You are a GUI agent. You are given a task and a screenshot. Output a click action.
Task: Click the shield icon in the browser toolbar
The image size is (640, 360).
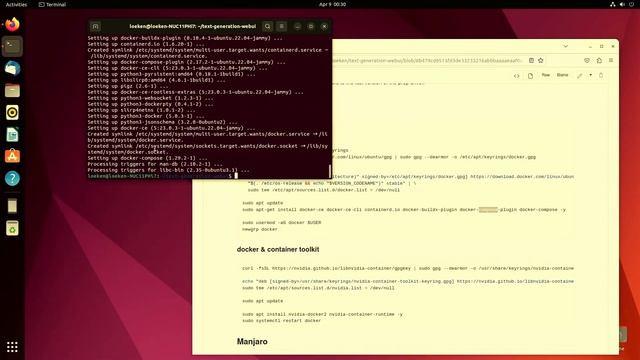click(x=587, y=60)
